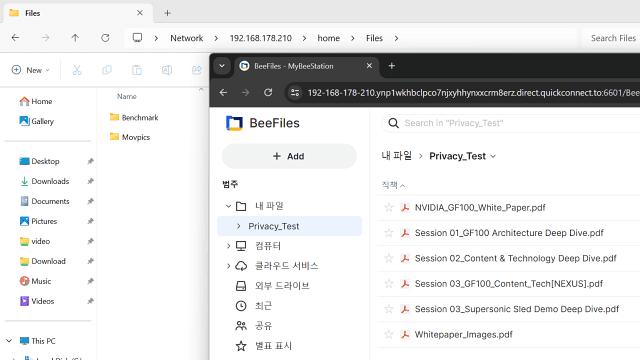640x360 pixels.
Task: Select the Benchmark folder in Explorer
Action: click(x=134, y=118)
